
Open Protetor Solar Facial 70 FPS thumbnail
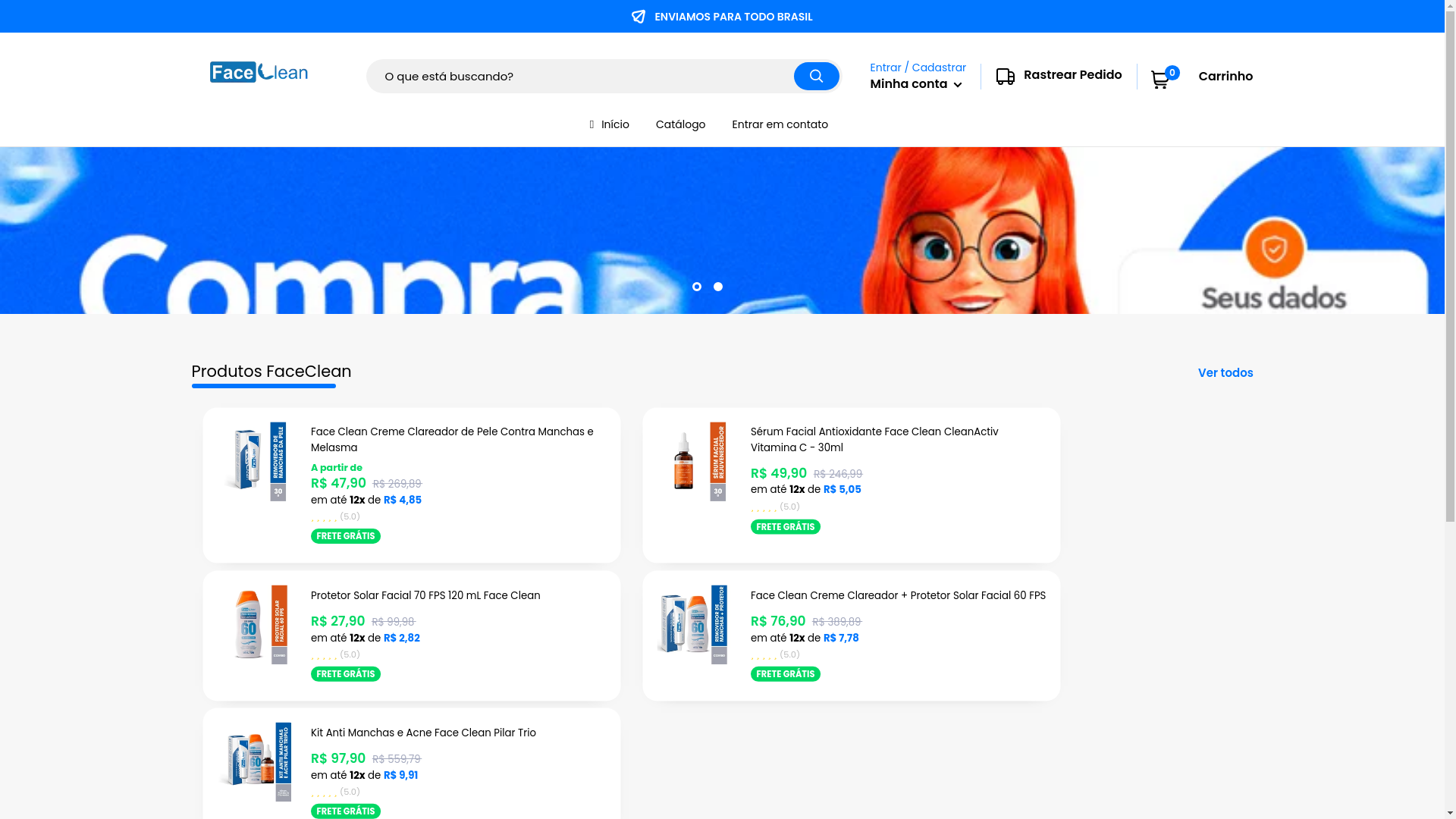(x=257, y=624)
